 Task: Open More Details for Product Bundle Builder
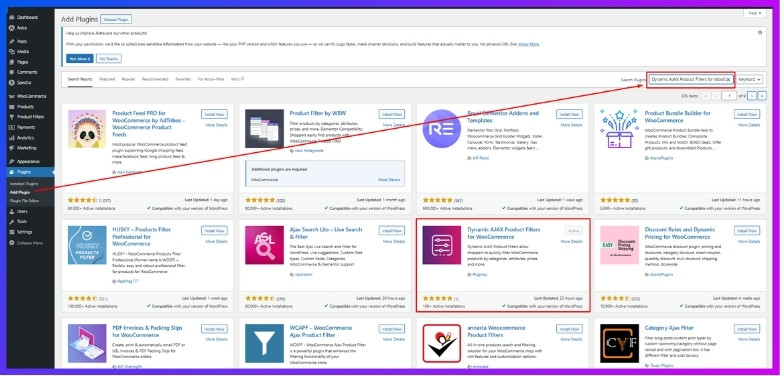[749, 125]
